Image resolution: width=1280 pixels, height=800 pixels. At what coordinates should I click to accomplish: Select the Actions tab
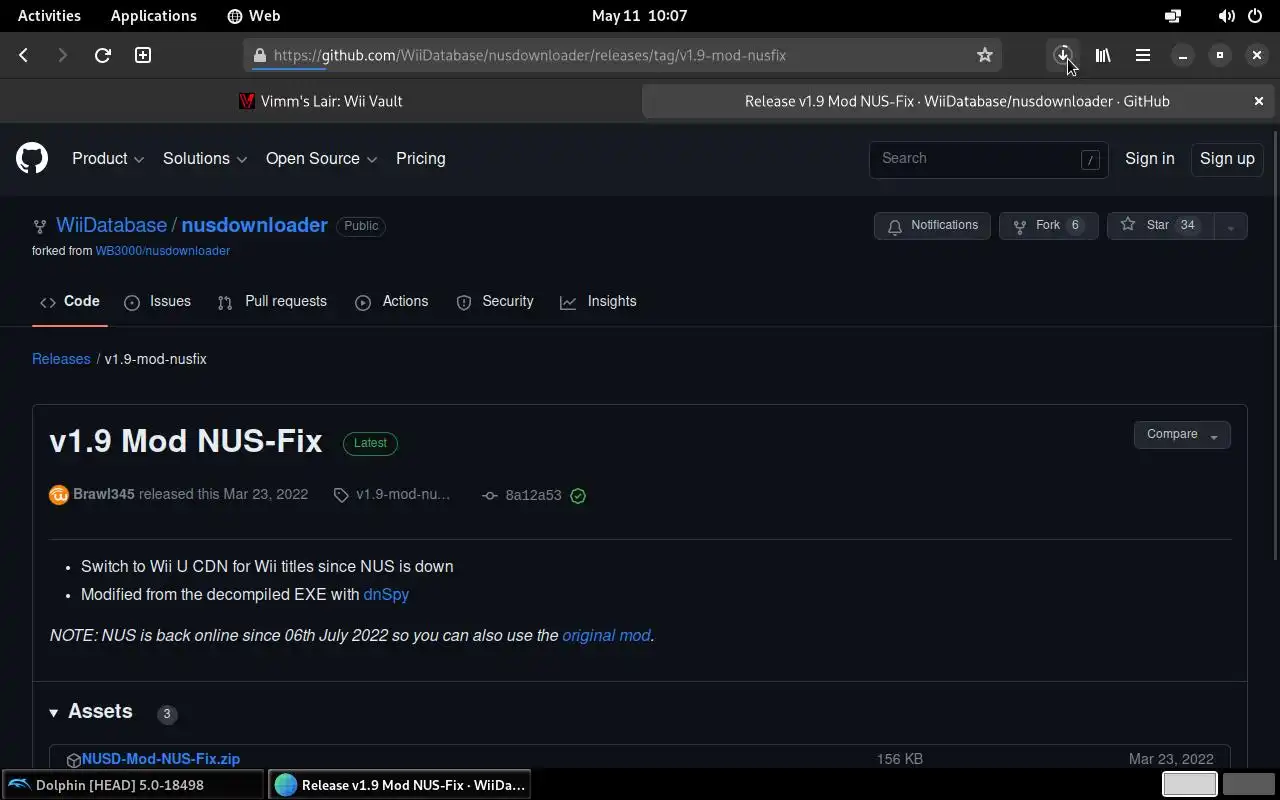pyautogui.click(x=391, y=301)
